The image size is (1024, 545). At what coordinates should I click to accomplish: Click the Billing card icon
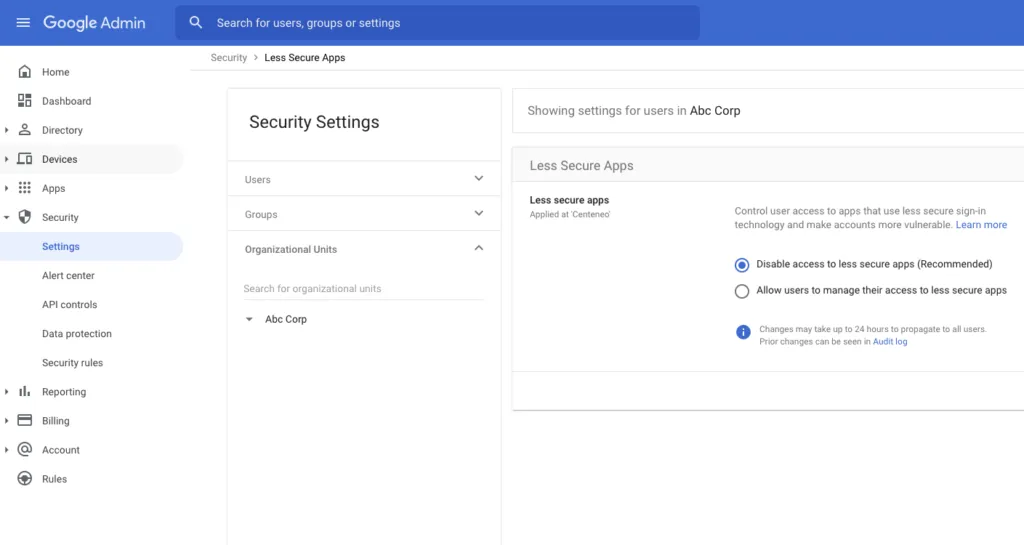25,420
